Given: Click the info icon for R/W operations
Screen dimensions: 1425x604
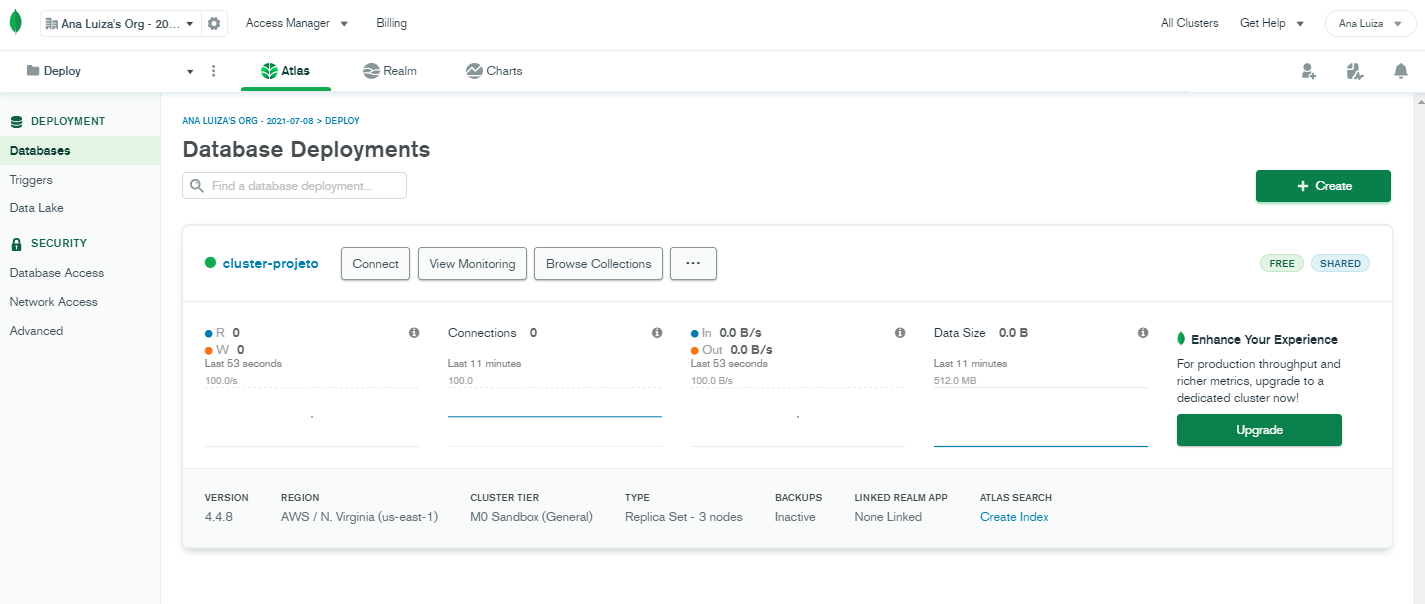Looking at the screenshot, I should (x=414, y=333).
